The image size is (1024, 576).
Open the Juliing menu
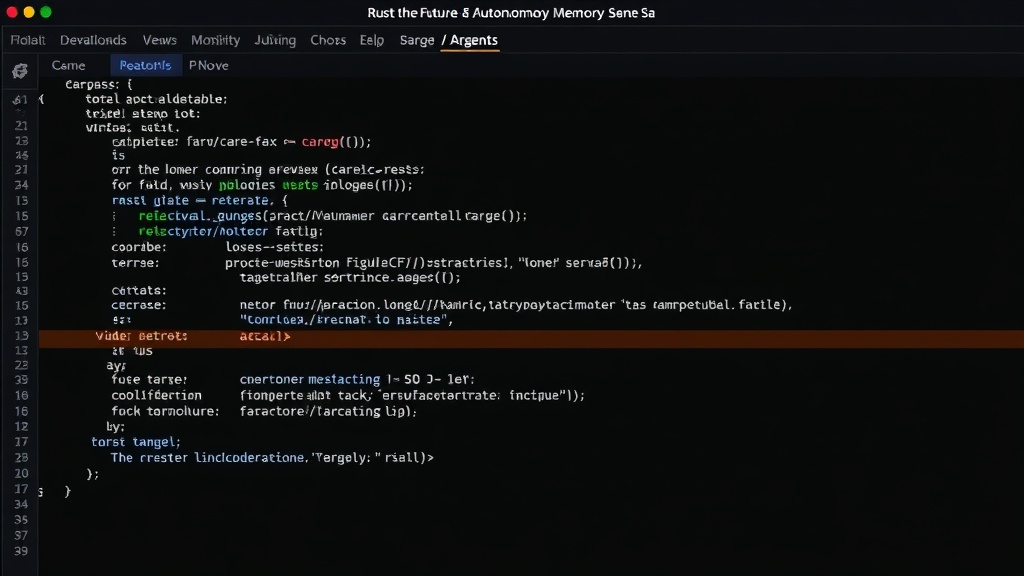click(x=275, y=40)
